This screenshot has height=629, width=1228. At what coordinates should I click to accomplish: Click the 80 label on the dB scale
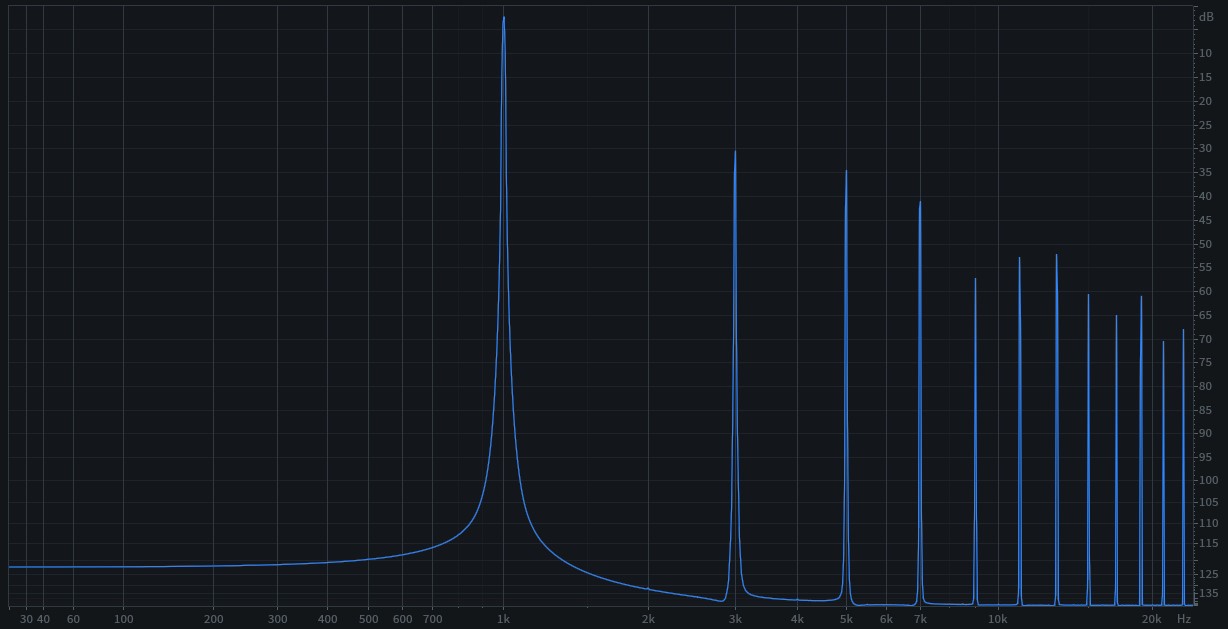tap(1206, 387)
